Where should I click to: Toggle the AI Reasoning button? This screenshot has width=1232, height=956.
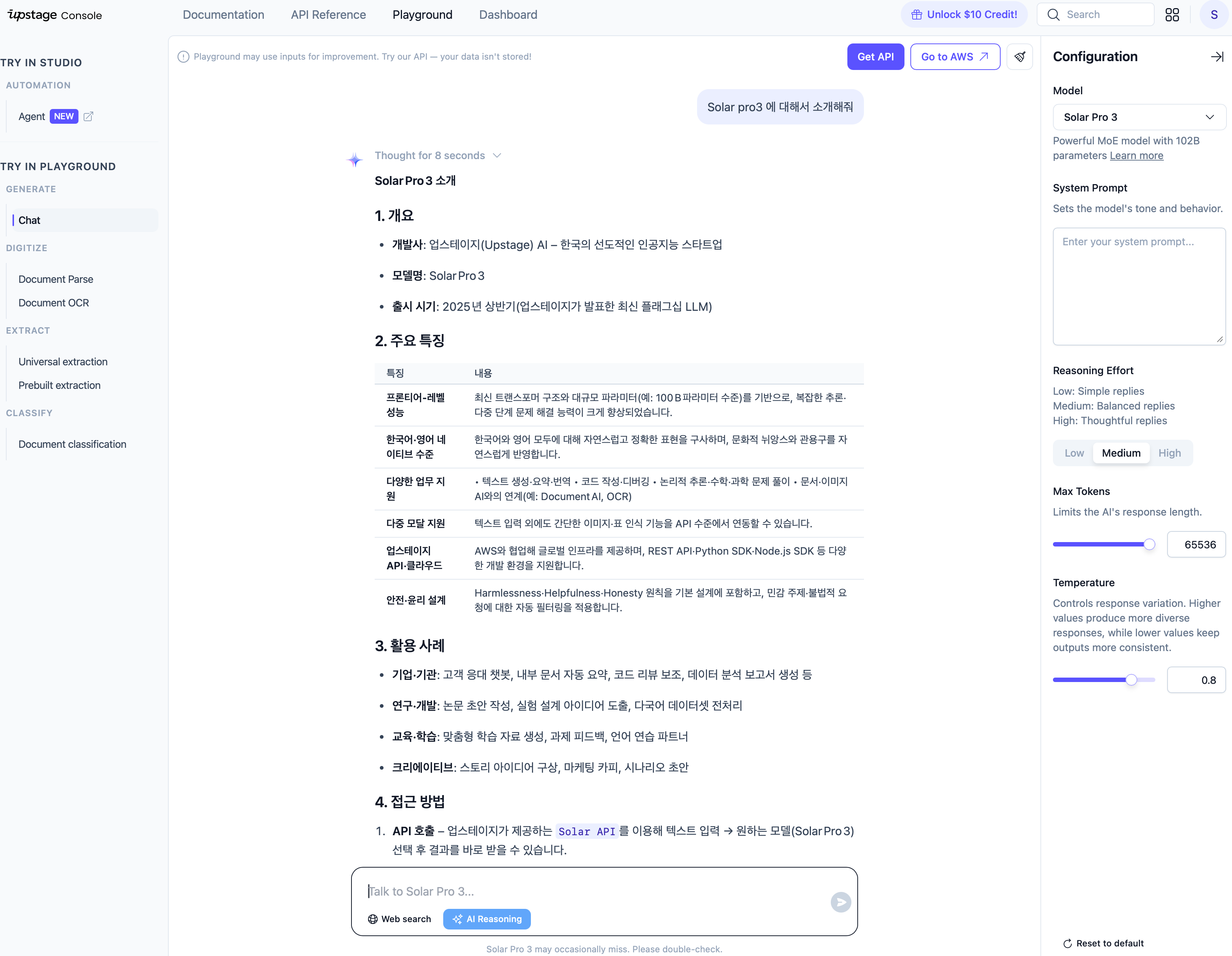486,919
